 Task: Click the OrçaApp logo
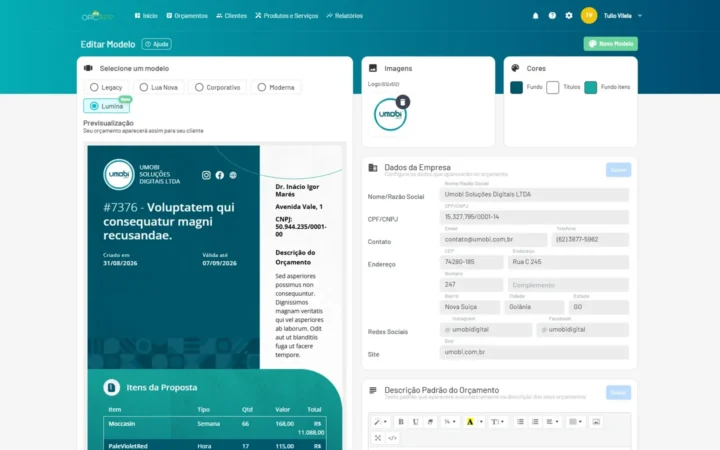[97, 16]
